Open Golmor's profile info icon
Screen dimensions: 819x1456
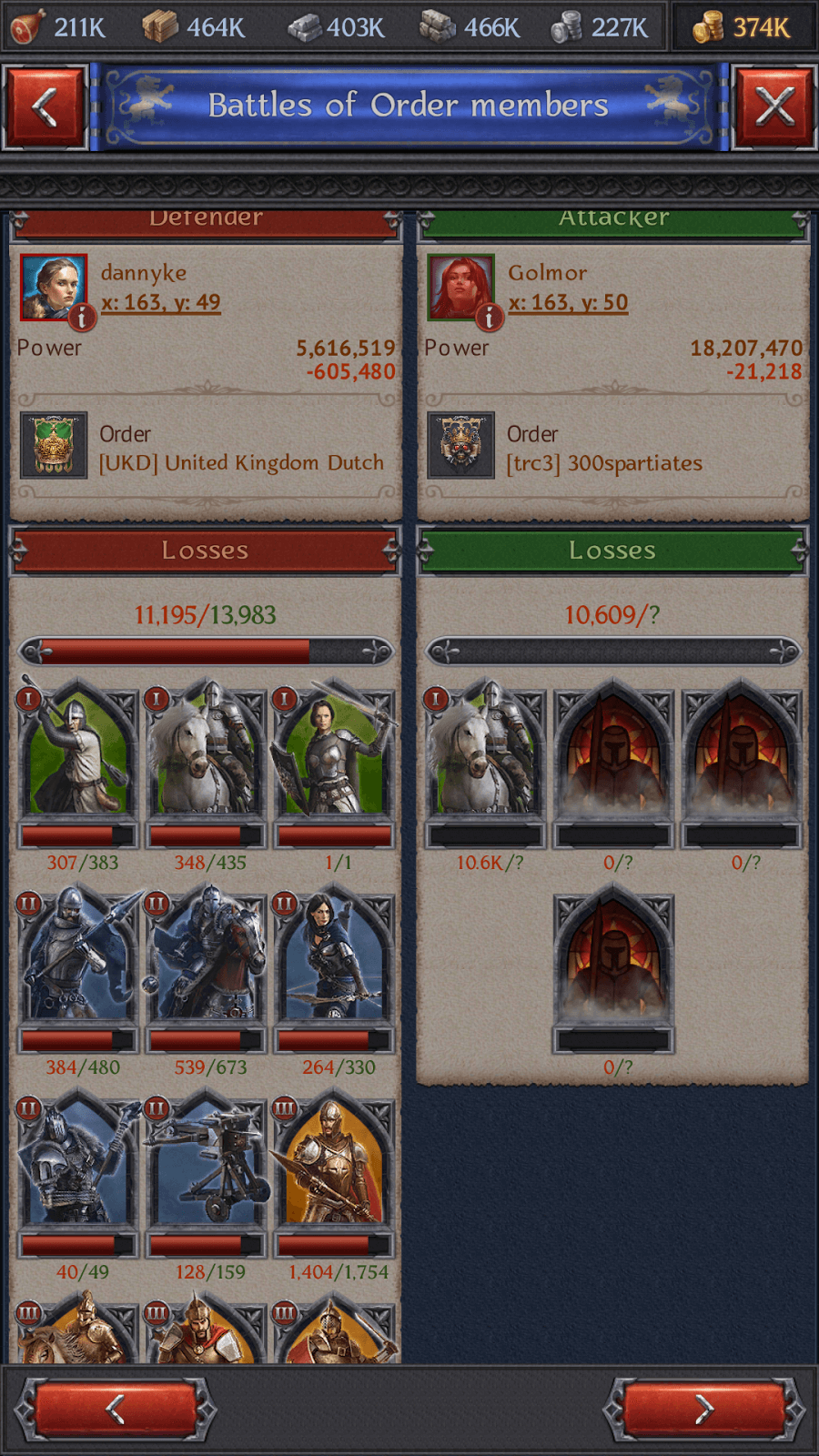pos(490,316)
